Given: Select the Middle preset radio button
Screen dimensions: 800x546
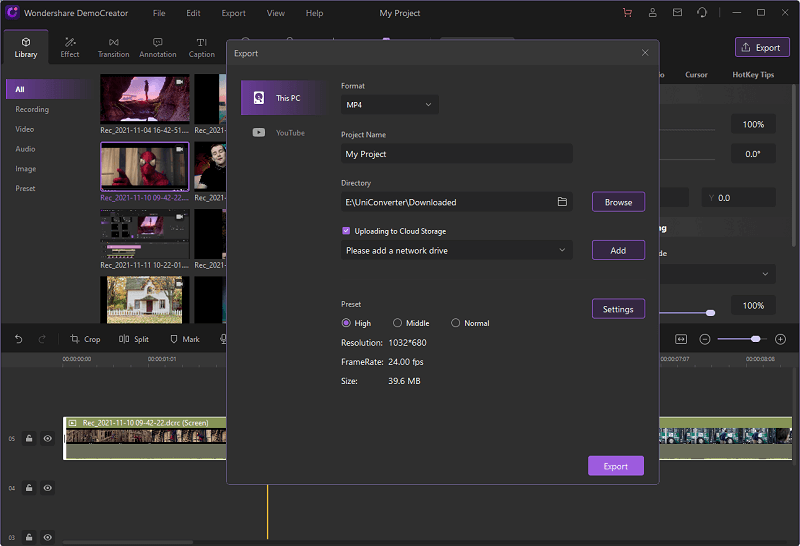Looking at the screenshot, I should point(397,323).
